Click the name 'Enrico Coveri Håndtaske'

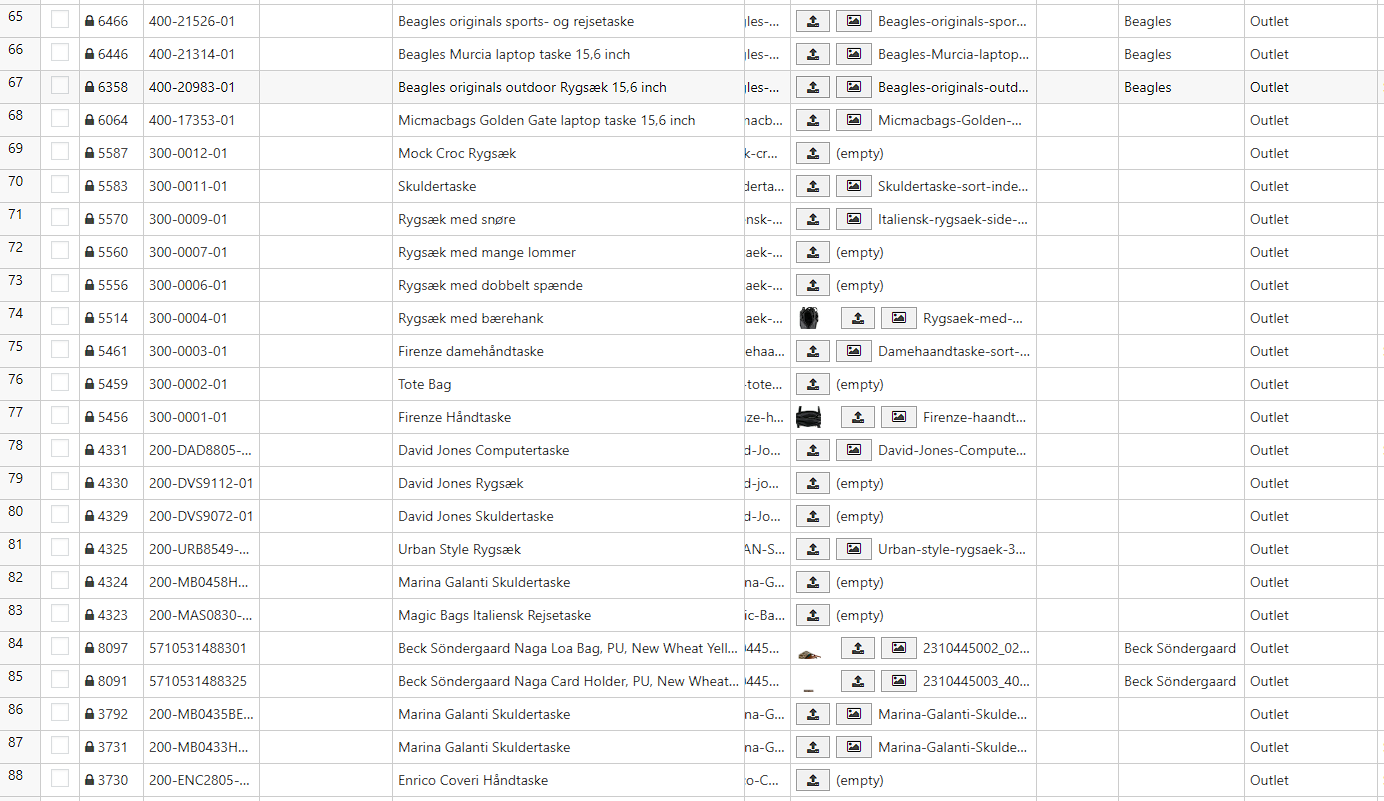pos(473,780)
